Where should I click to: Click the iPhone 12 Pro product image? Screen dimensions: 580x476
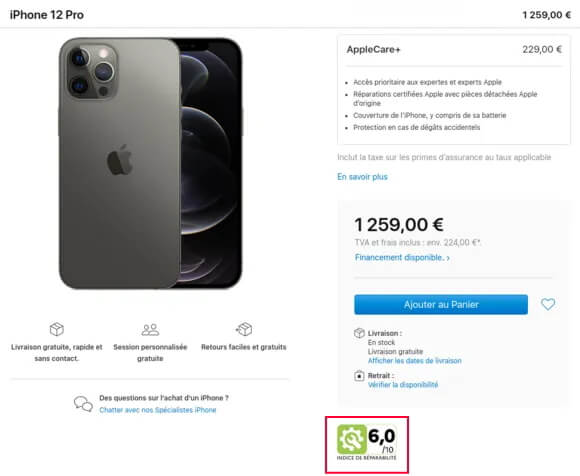(x=150, y=163)
